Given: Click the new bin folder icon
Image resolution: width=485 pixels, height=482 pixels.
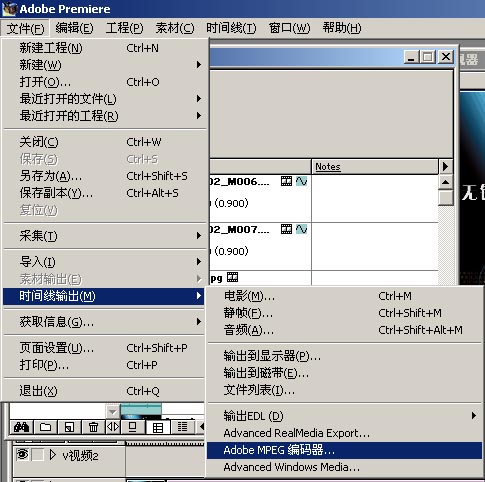Looking at the screenshot, I should pos(45,427).
